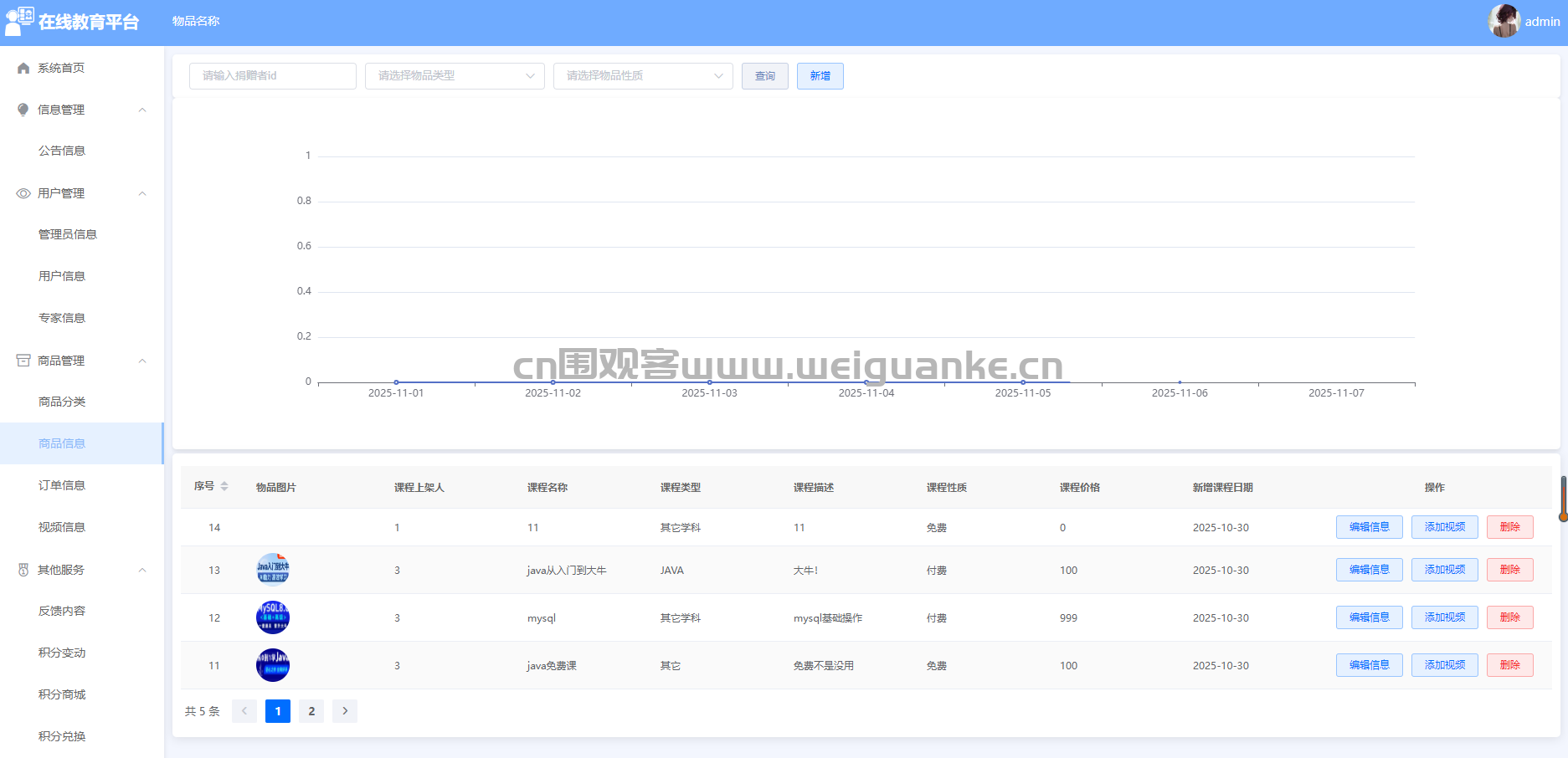The image size is (1568, 758).
Task: Click the 新增 button
Action: [x=820, y=76]
